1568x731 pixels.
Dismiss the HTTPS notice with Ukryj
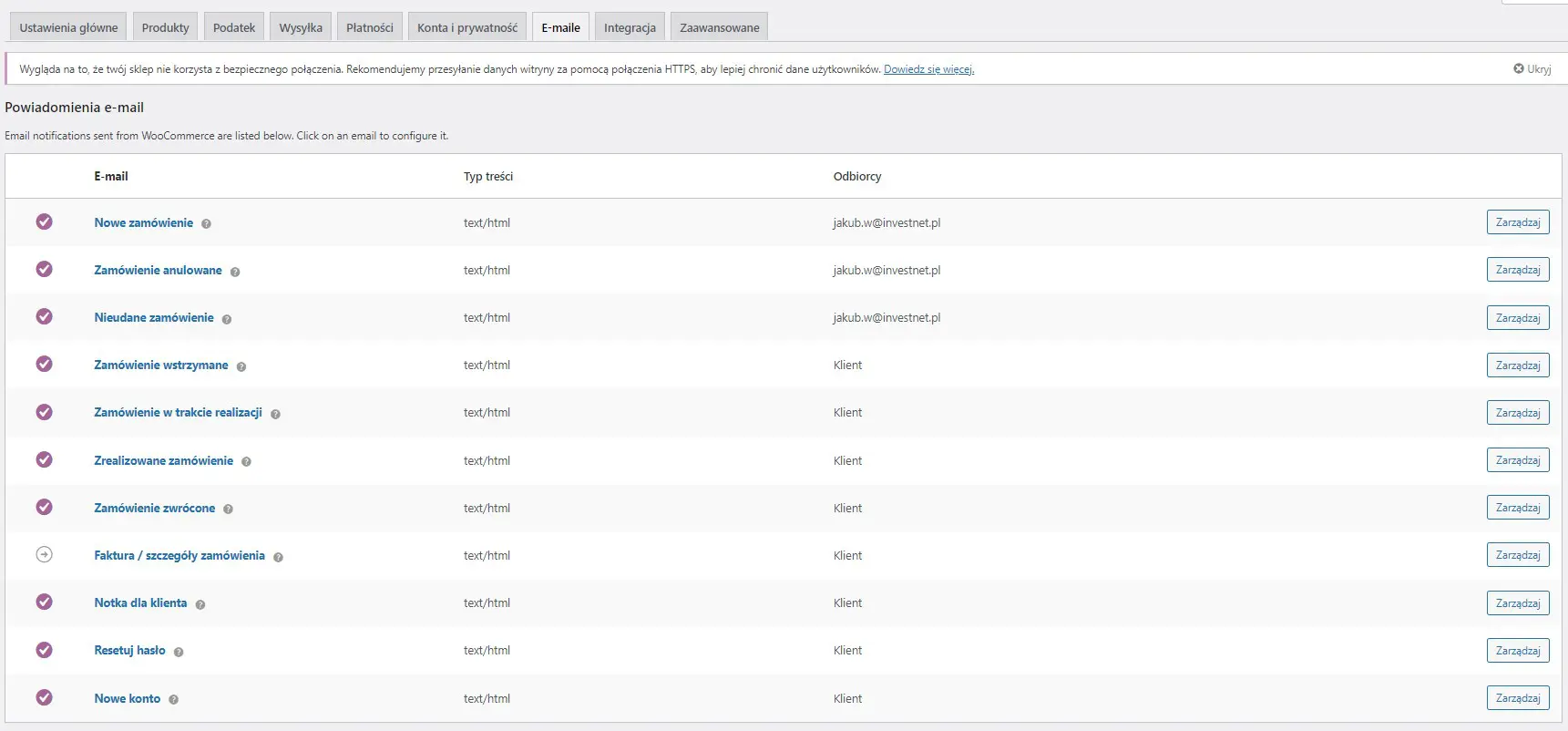(1532, 69)
